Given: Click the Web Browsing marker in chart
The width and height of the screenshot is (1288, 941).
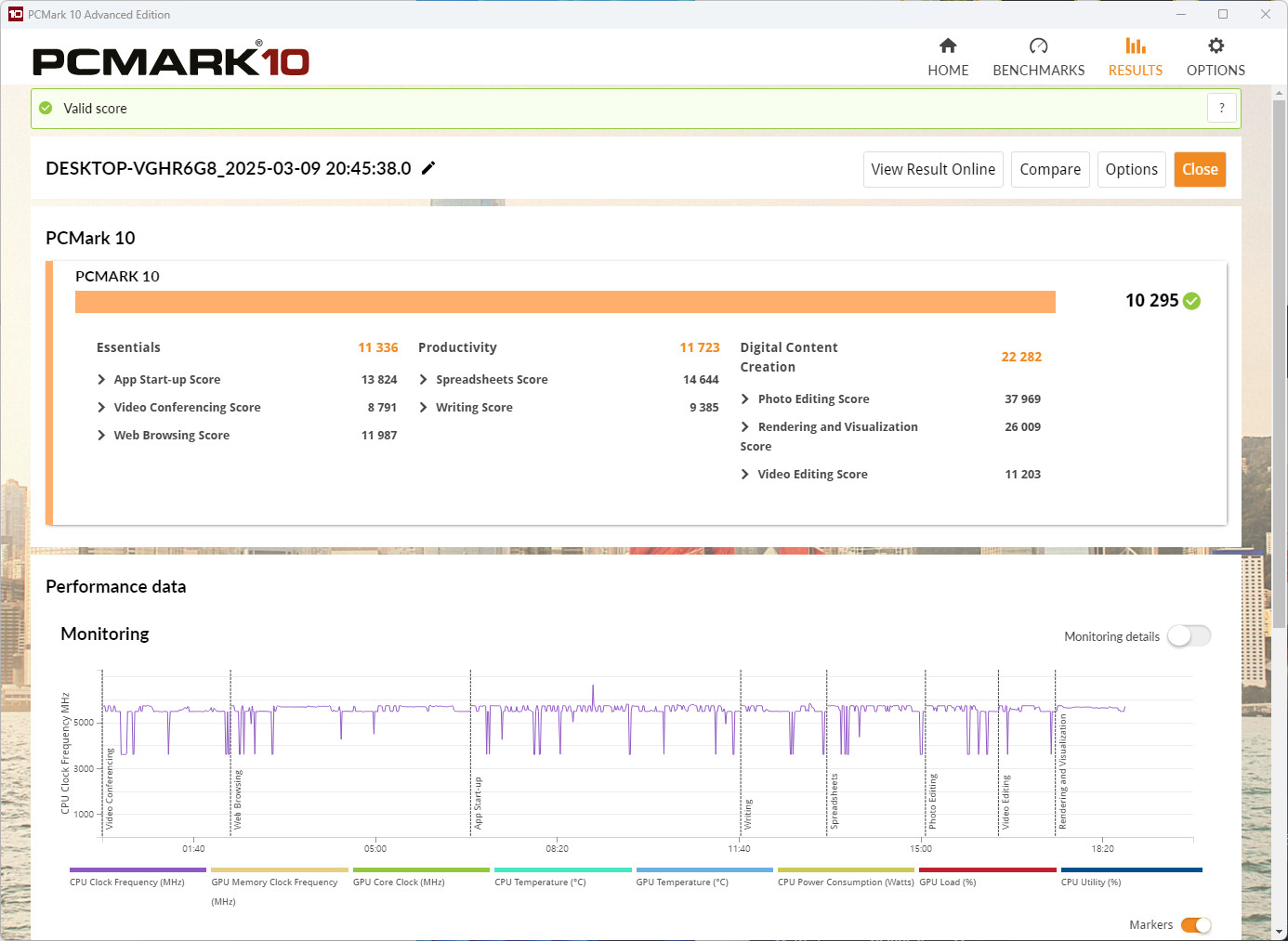Looking at the screenshot, I should click(x=238, y=799).
